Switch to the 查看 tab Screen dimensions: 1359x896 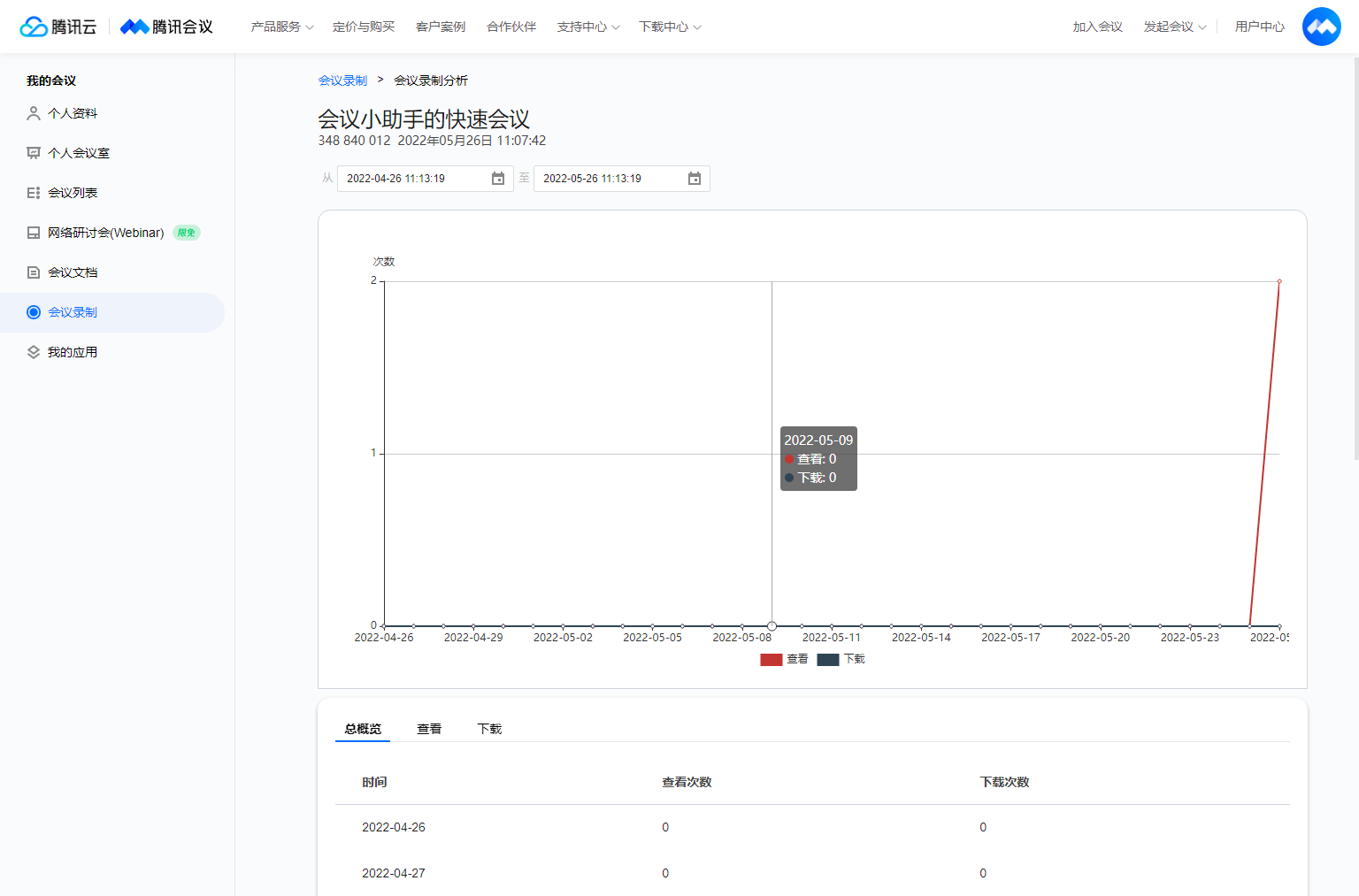tap(429, 729)
